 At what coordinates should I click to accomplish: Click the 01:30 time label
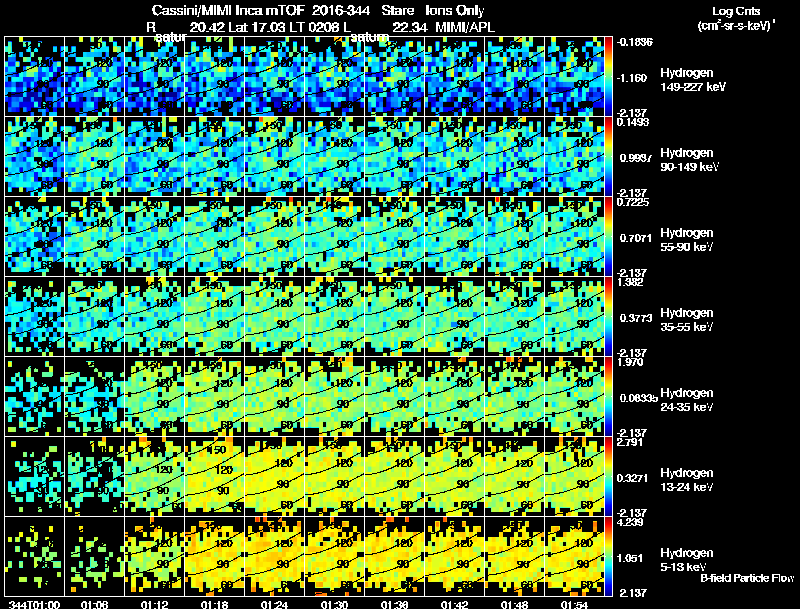point(335,605)
